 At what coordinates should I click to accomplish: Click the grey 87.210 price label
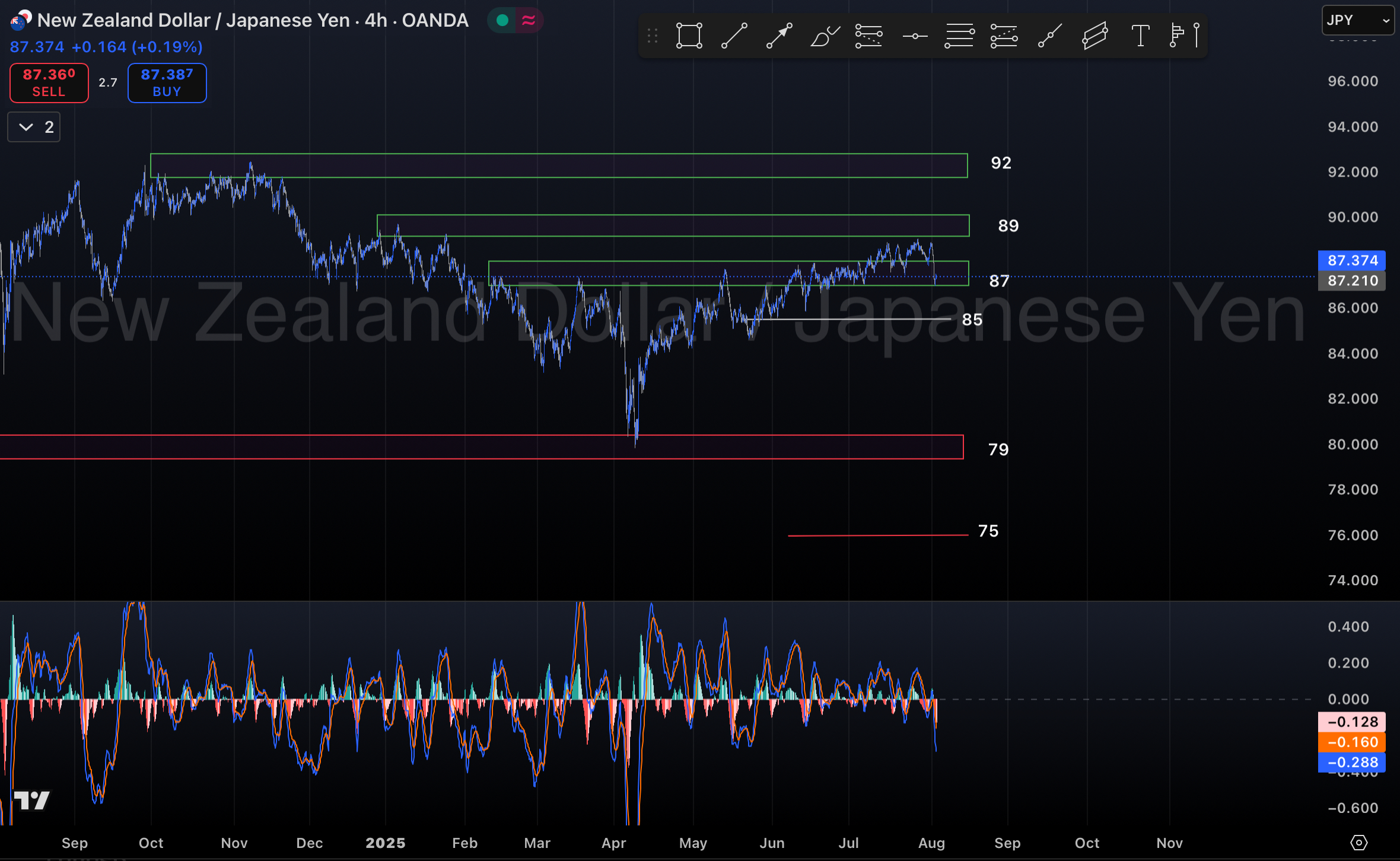[x=1352, y=280]
